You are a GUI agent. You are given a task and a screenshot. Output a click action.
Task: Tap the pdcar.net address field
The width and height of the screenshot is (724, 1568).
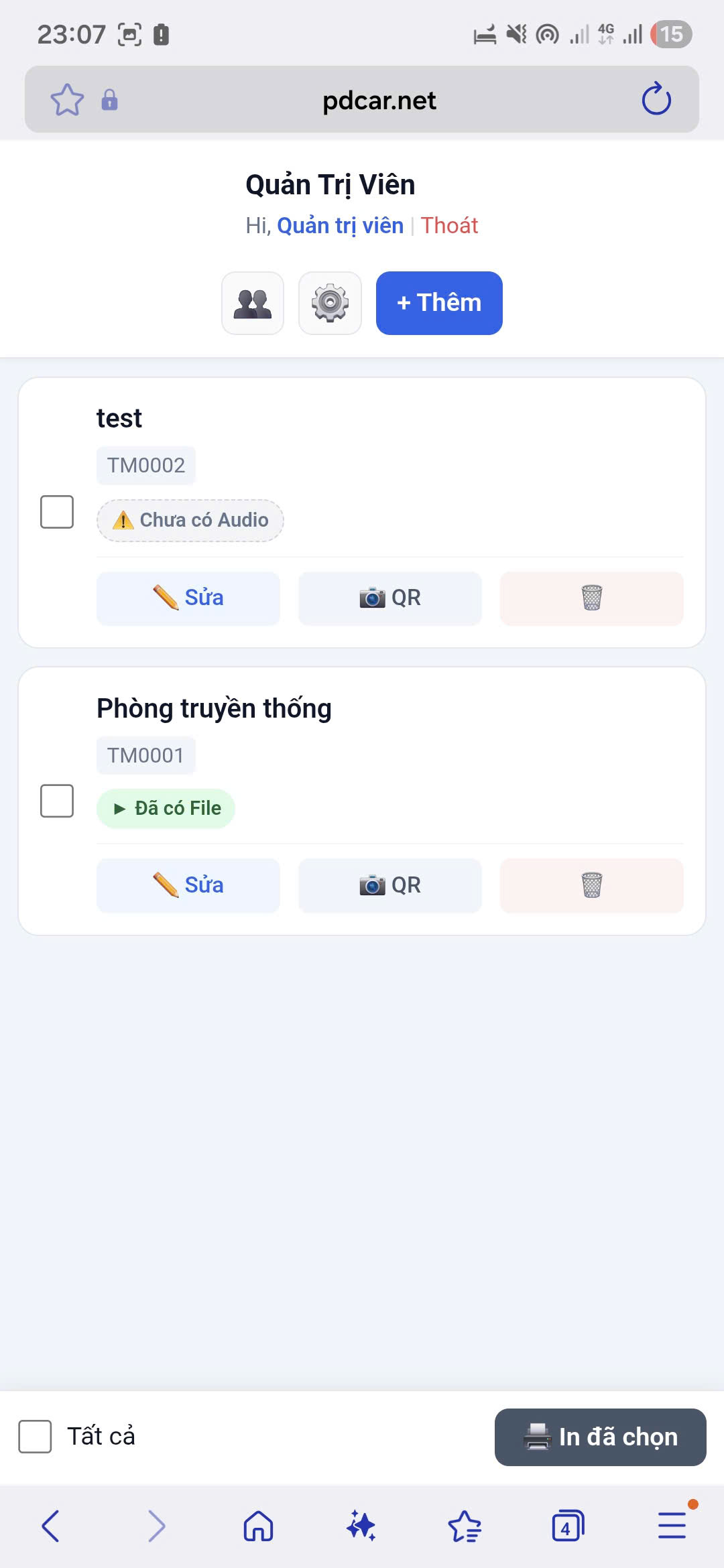pyautogui.click(x=379, y=100)
